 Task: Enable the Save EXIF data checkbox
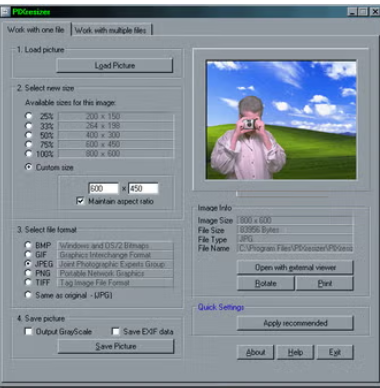pyautogui.click(x=116, y=332)
